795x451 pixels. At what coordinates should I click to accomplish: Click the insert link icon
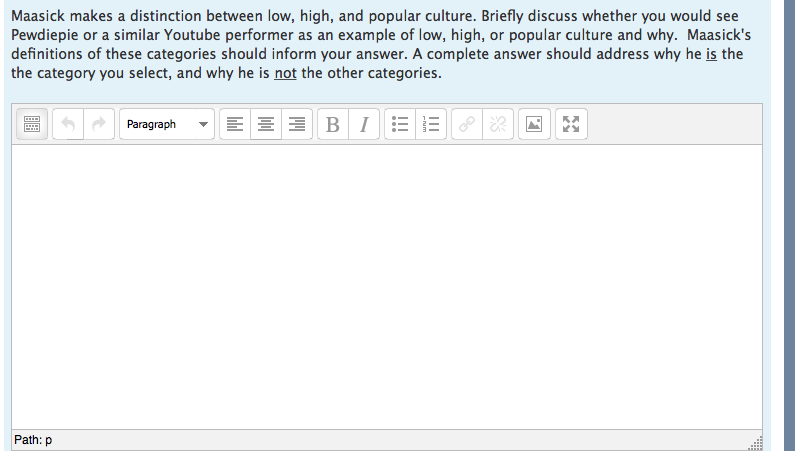coord(466,124)
